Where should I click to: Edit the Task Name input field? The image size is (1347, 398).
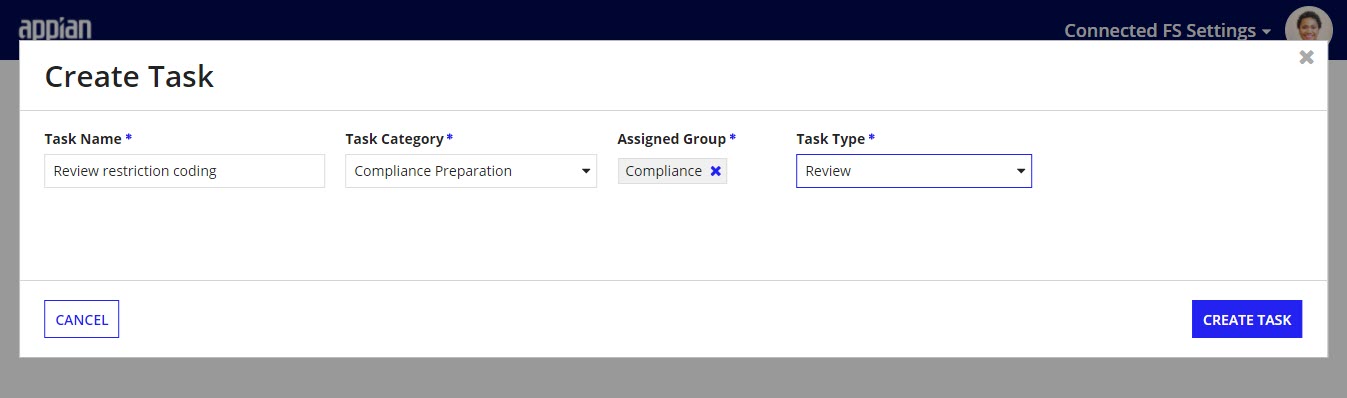[185, 171]
